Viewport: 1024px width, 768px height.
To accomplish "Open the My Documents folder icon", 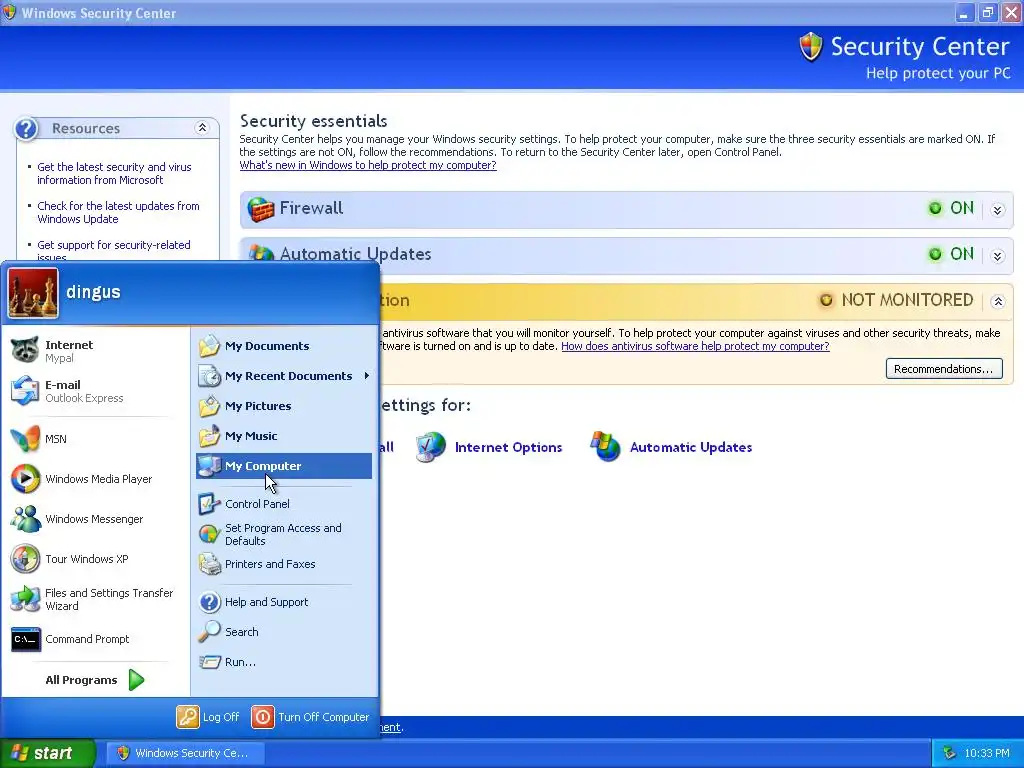I will [210, 345].
